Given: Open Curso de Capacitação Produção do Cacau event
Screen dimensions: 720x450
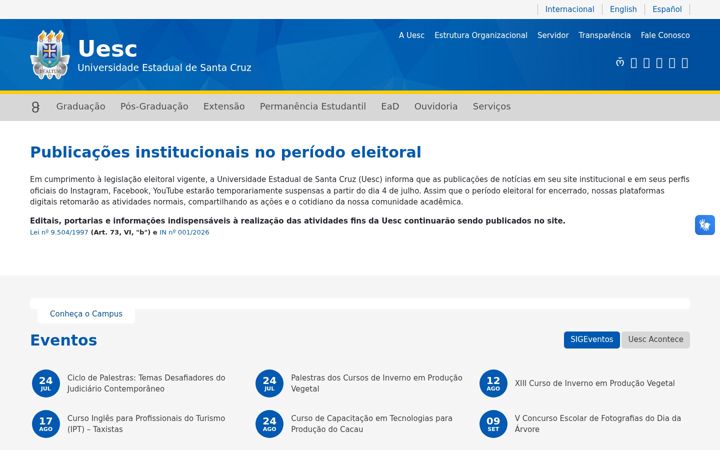Looking at the screenshot, I should (x=371, y=424).
